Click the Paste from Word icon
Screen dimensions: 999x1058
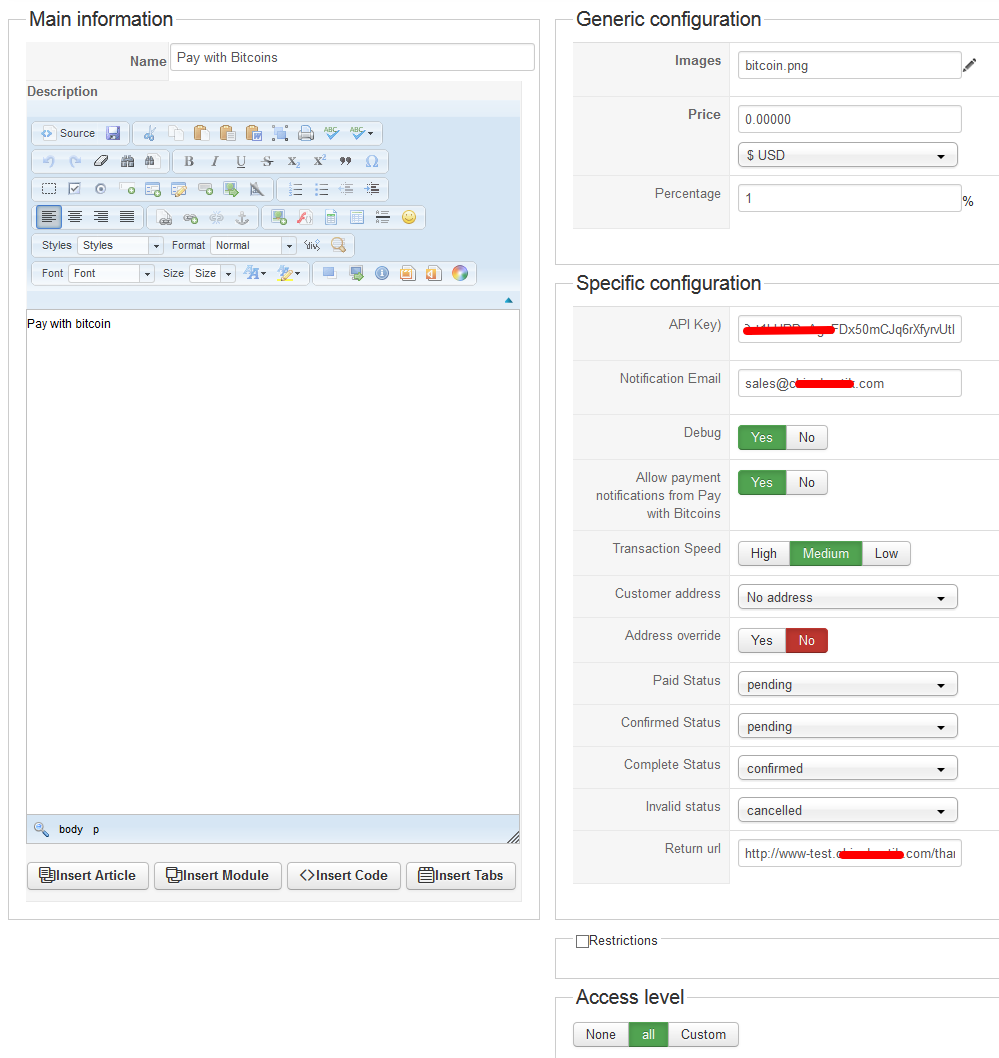254,134
